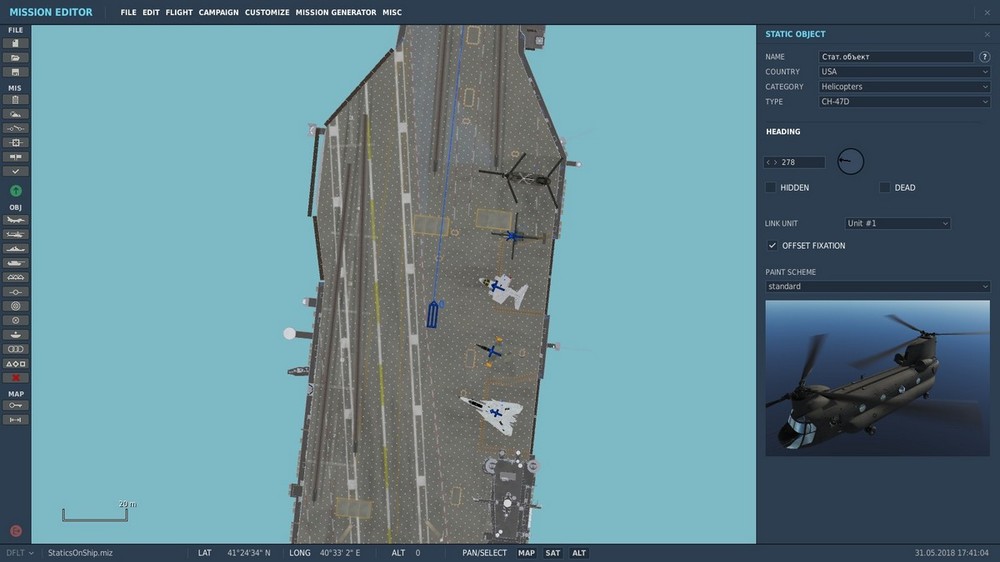Click the red X delete tool
This screenshot has width=1000, height=562.
coord(15,378)
